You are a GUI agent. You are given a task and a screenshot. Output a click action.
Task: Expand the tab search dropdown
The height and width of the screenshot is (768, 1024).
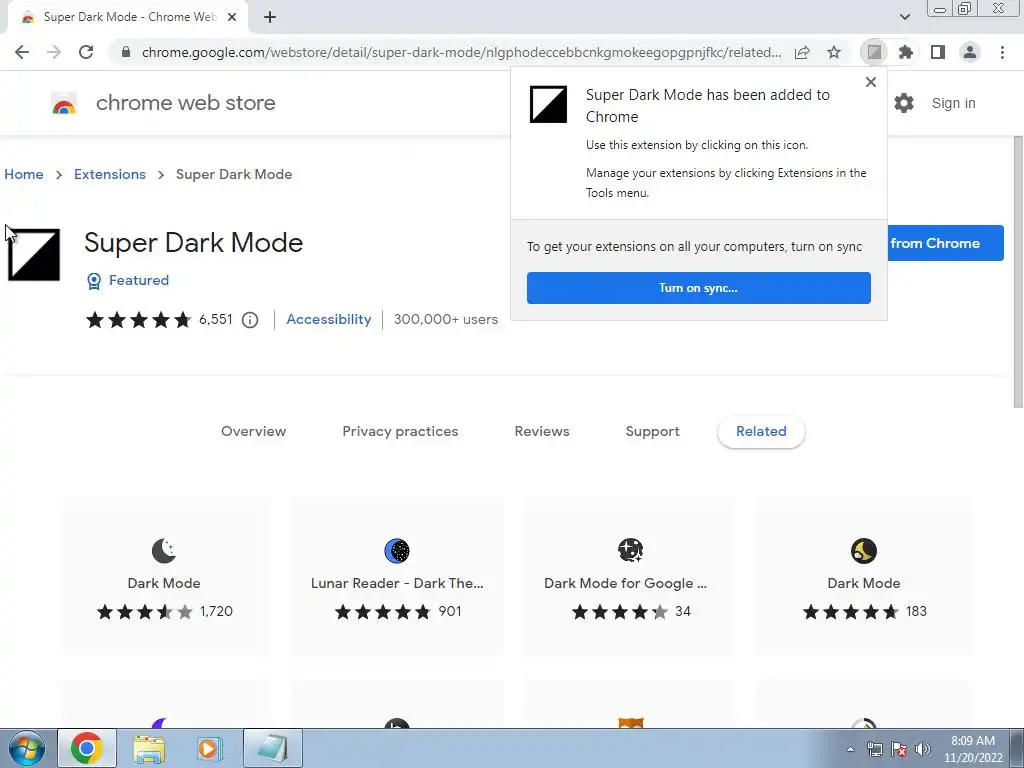pos(904,17)
